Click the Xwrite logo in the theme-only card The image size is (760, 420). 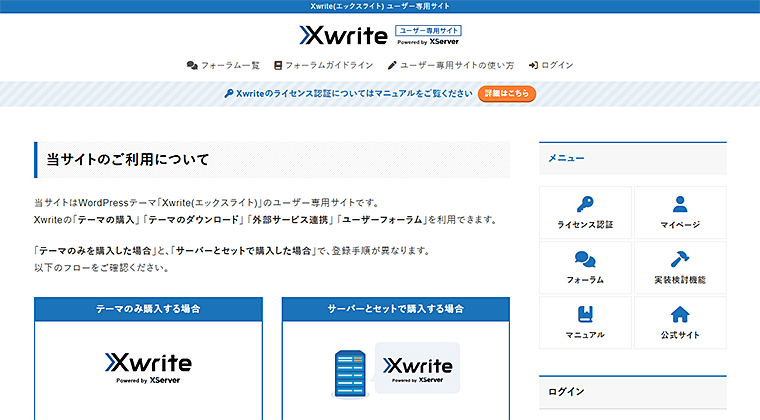pyautogui.click(x=148, y=368)
